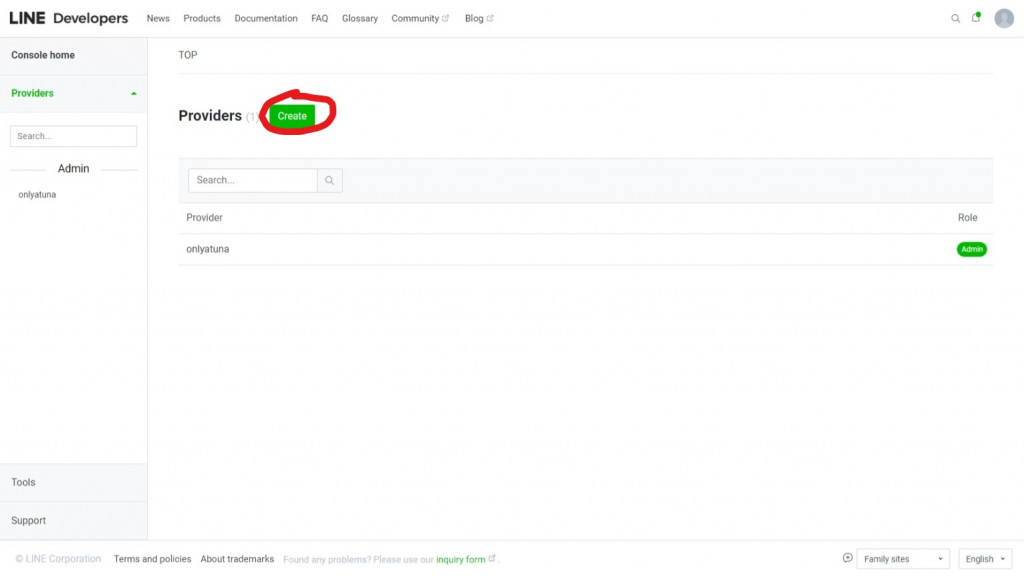Open Tools in the sidebar
The width and height of the screenshot is (1024, 576).
(x=24, y=483)
